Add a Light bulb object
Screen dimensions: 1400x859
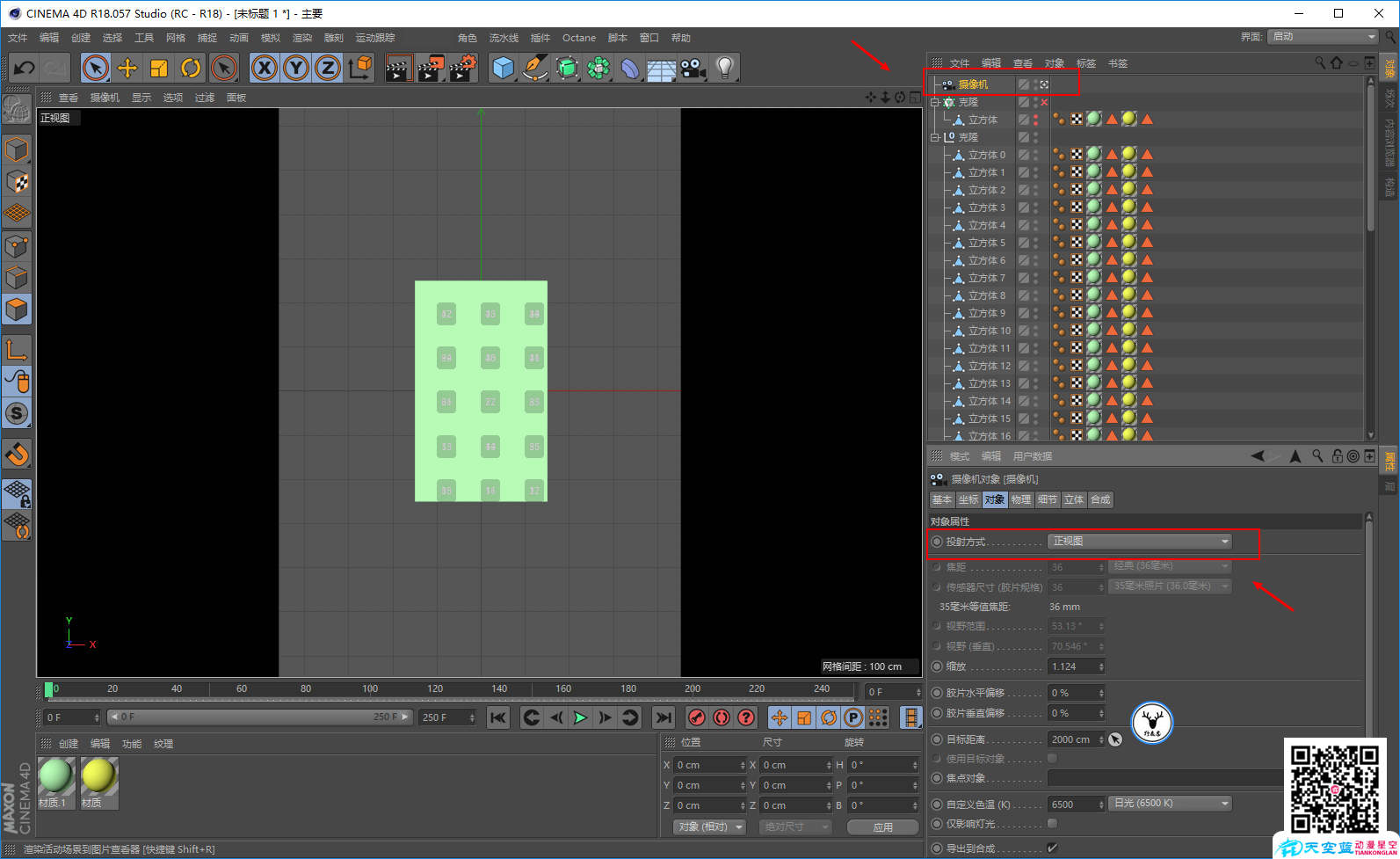725,68
